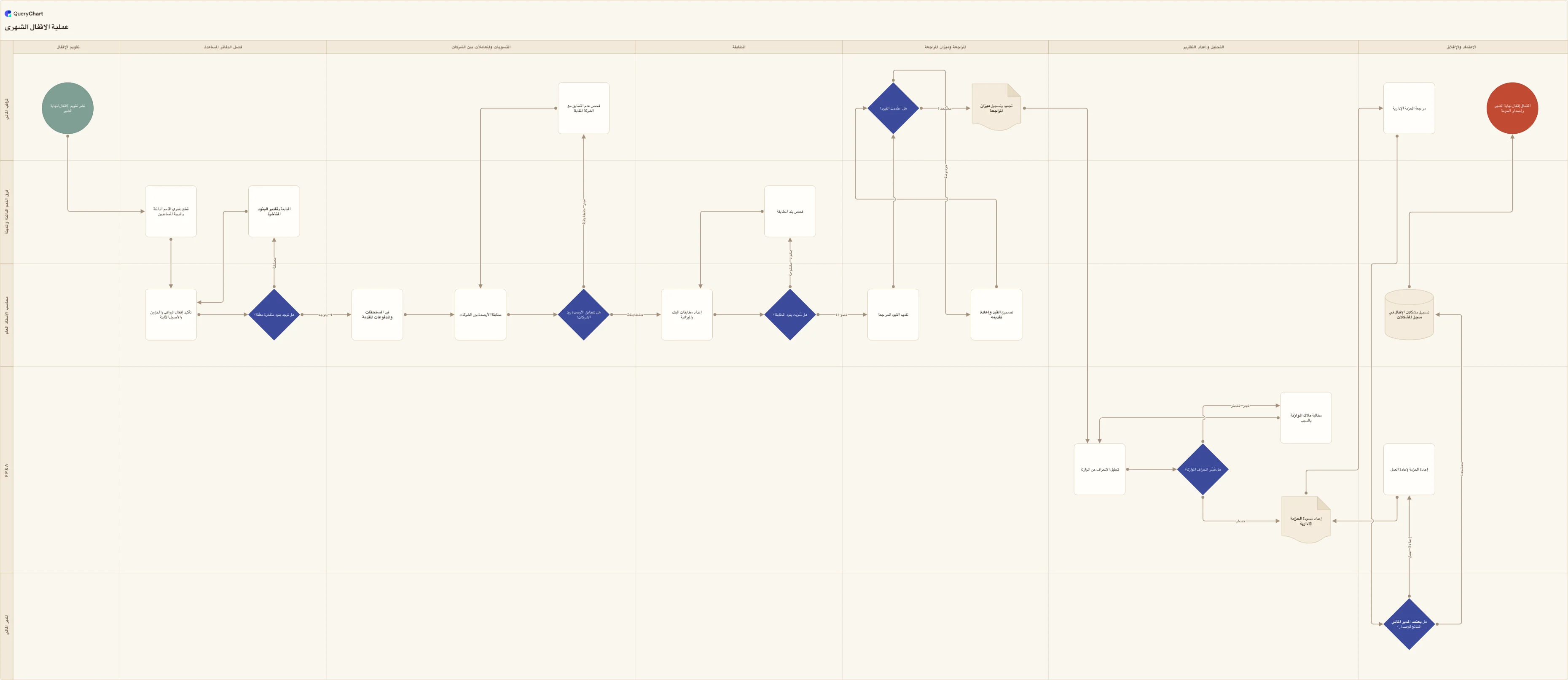Select the document shape إعداد مسودة الحزمة الإدارية

pos(1306,521)
